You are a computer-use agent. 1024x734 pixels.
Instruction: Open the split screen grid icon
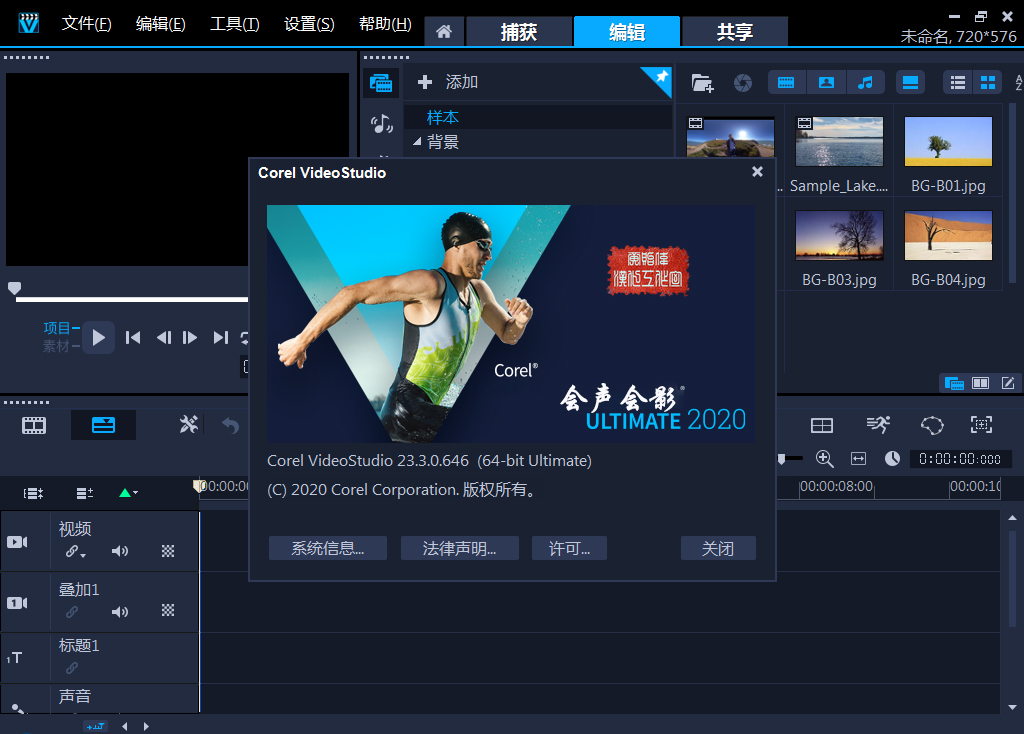822,426
